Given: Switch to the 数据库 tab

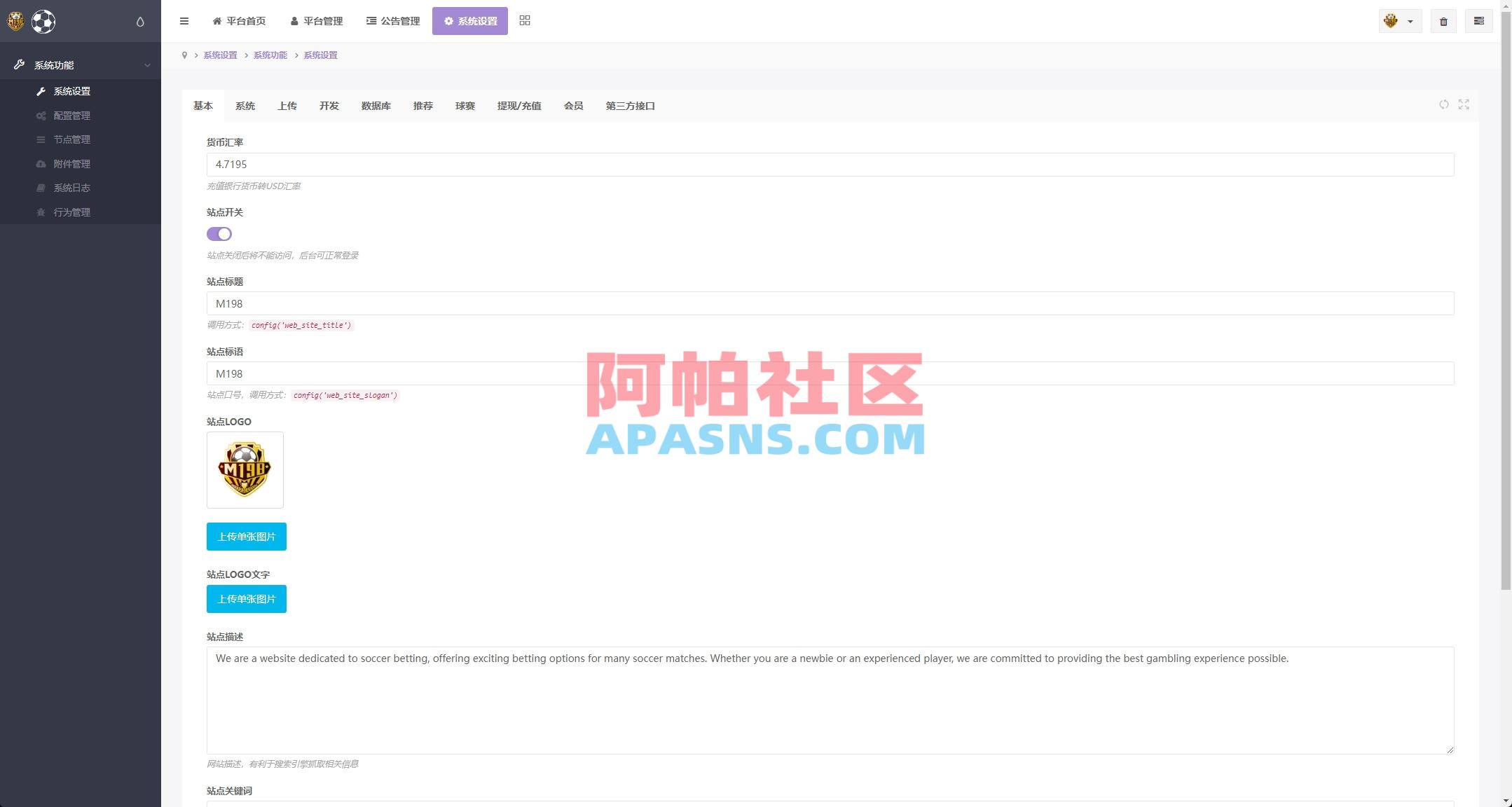Looking at the screenshot, I should (376, 106).
